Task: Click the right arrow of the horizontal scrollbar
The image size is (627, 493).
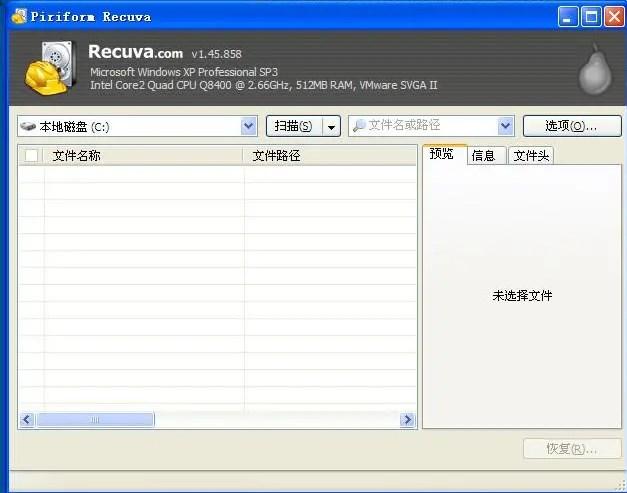Action: 407,420
